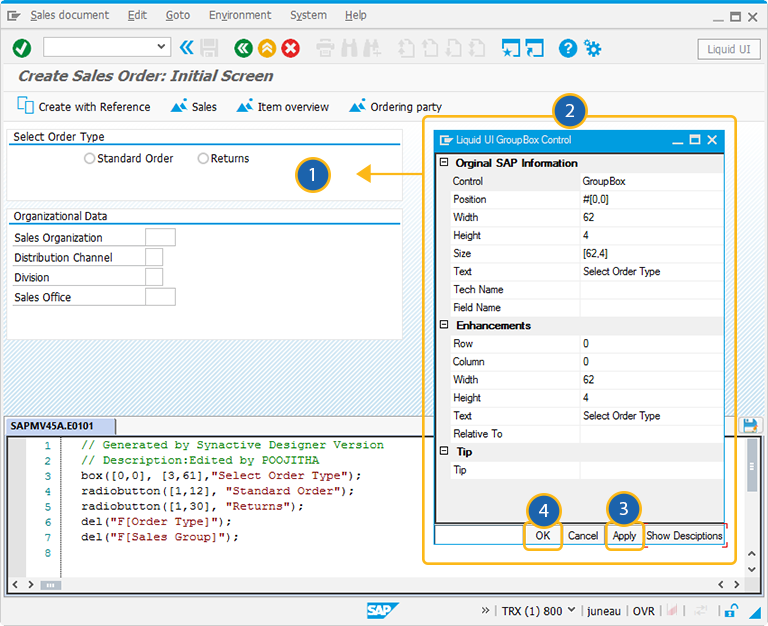This screenshot has height=626, width=768.
Task: Open the Sales document menu
Action: [x=70, y=15]
